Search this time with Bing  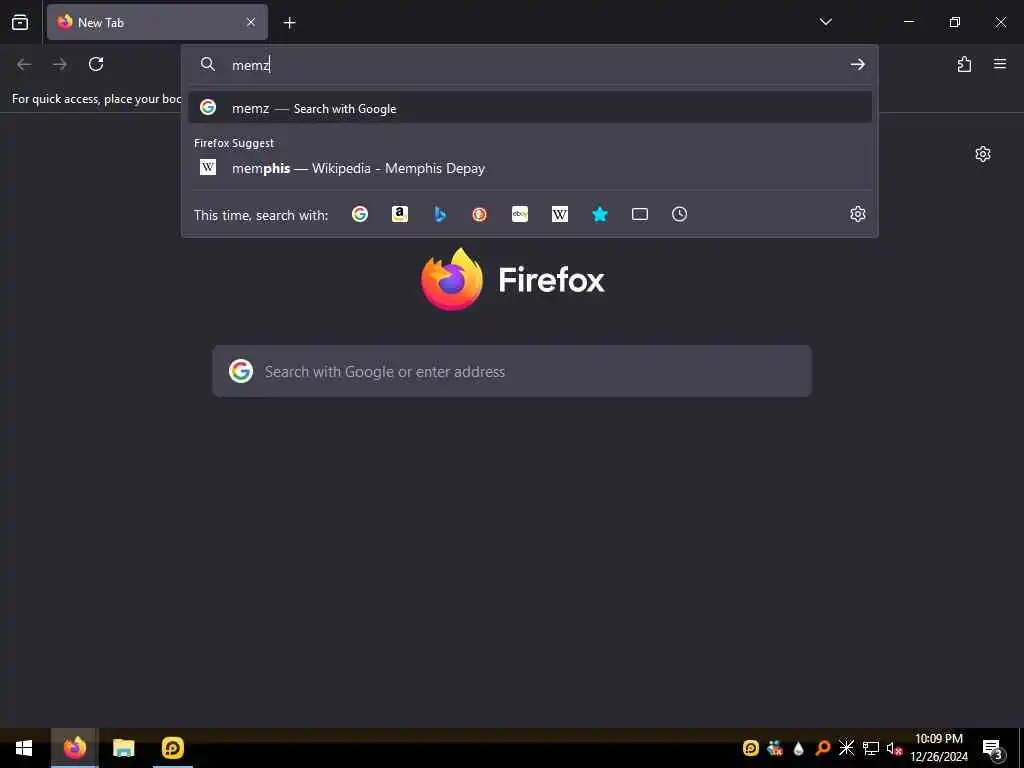(x=440, y=214)
